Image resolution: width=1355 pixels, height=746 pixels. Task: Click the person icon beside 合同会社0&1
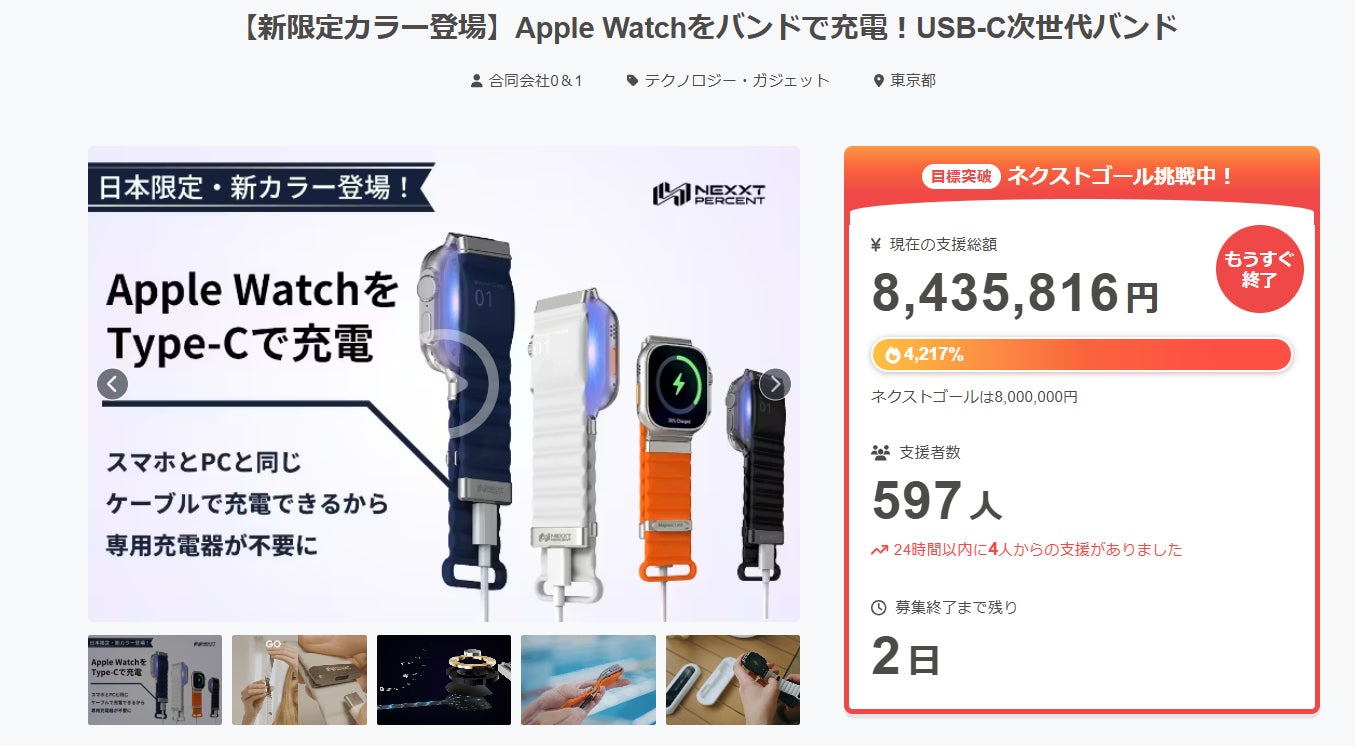[x=476, y=81]
